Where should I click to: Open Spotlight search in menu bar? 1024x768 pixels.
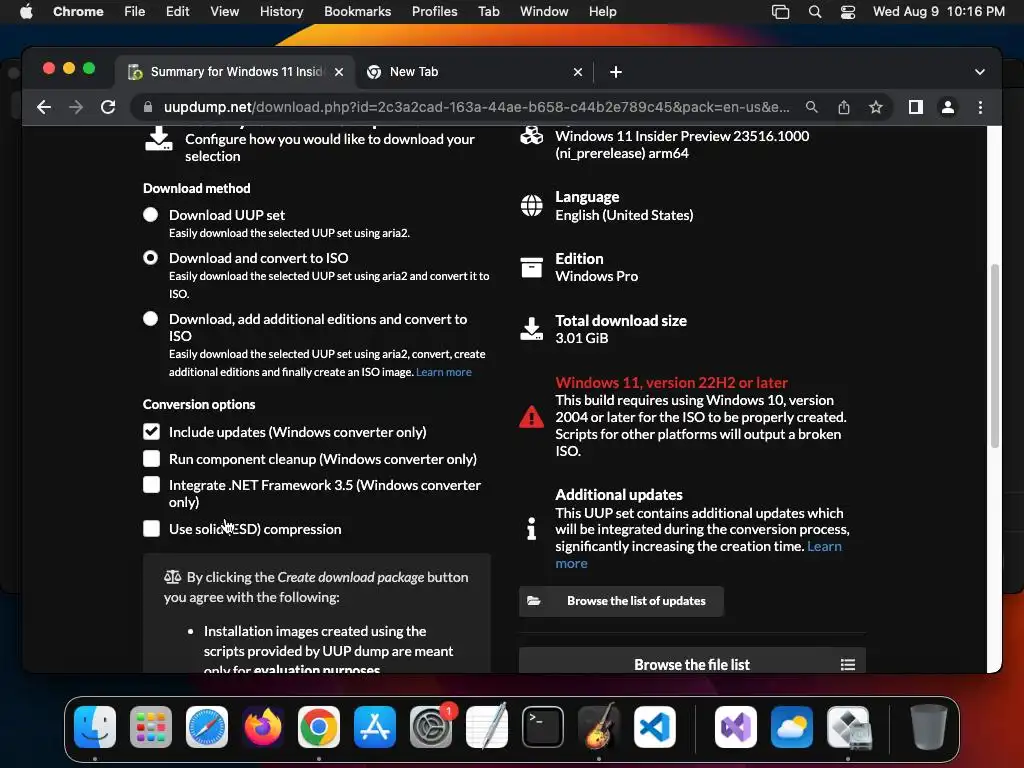tap(814, 12)
